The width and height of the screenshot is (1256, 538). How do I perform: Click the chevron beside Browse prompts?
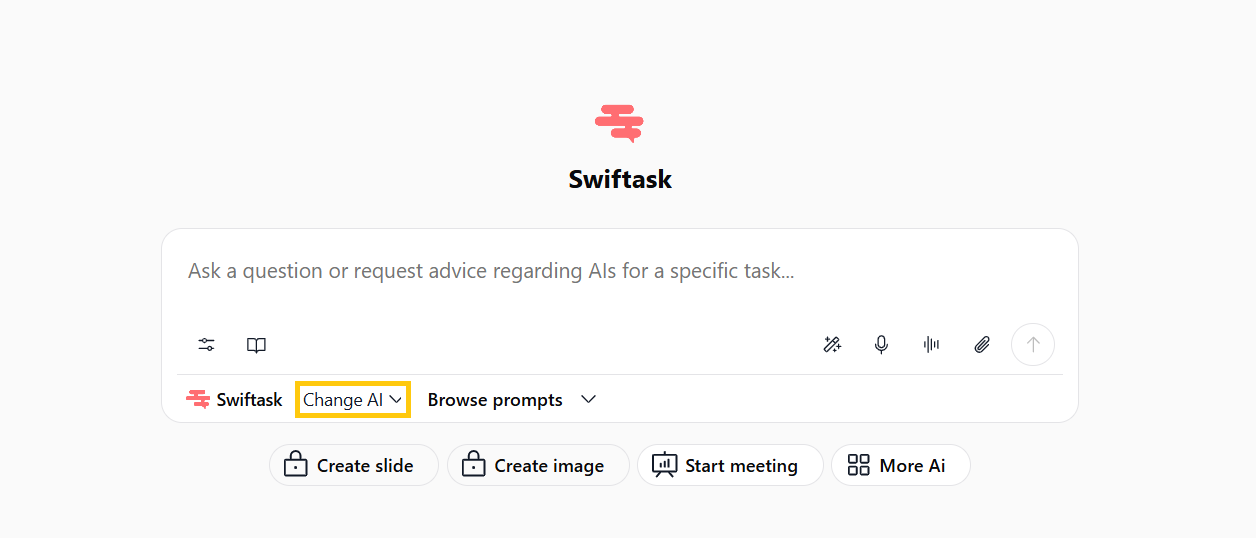(x=589, y=400)
